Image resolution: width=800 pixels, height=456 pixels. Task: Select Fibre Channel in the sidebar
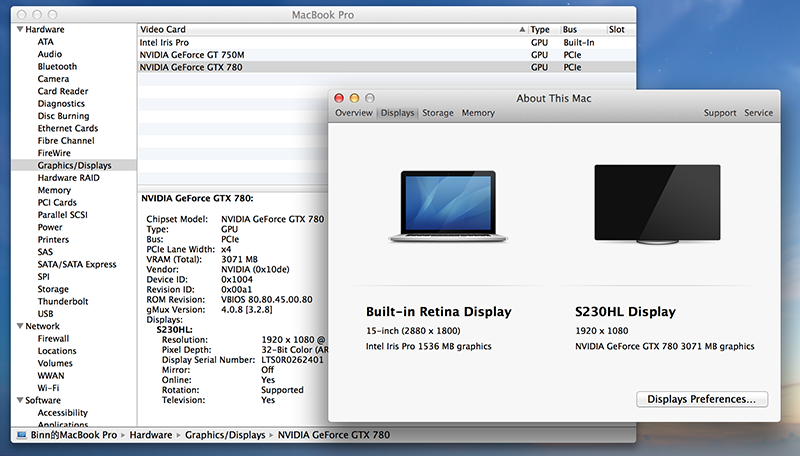[x=66, y=140]
